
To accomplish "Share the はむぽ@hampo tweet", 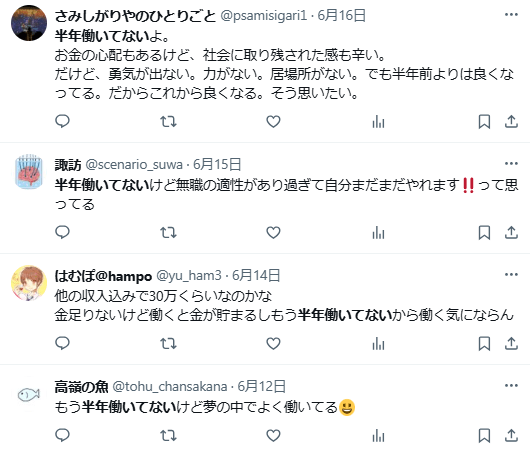I will 511,343.
